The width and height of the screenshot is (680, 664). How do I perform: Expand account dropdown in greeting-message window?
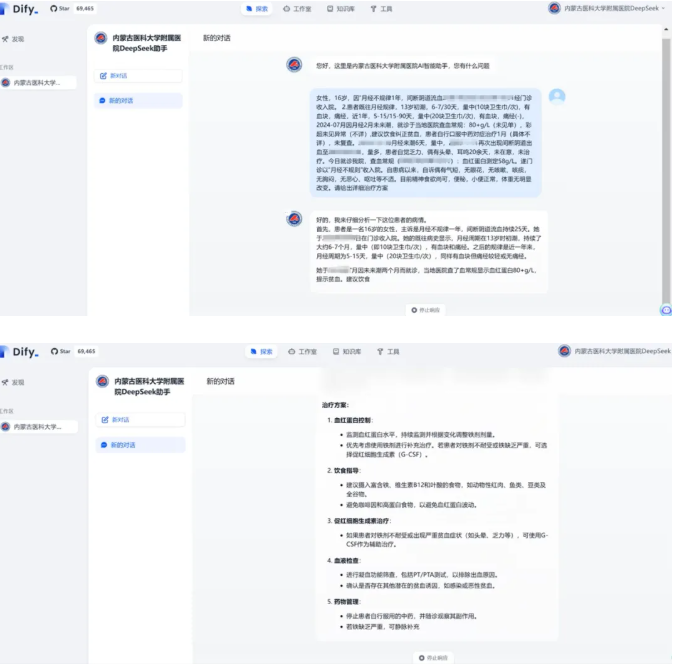[x=607, y=8]
